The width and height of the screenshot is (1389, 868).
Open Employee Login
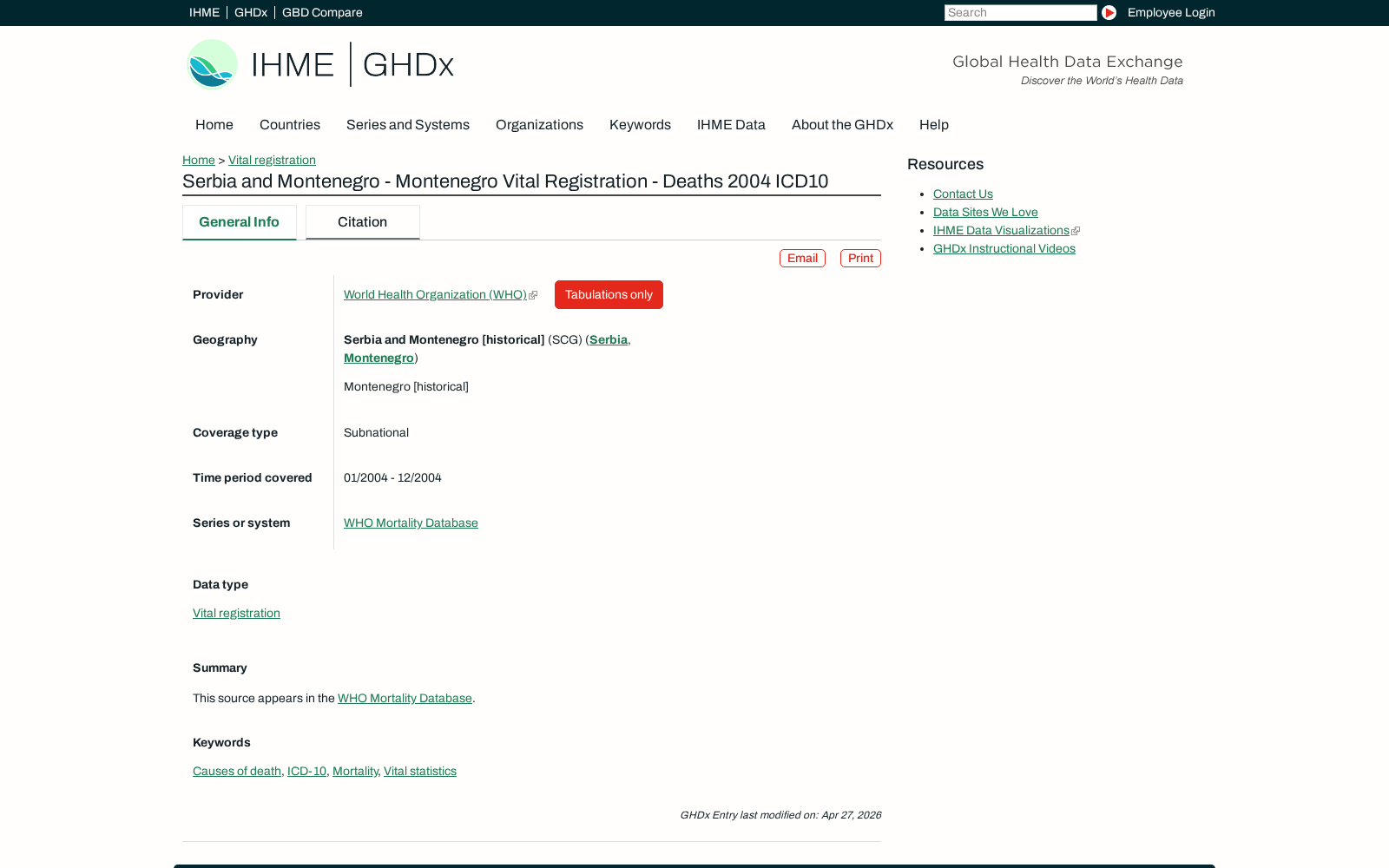pos(1171,12)
